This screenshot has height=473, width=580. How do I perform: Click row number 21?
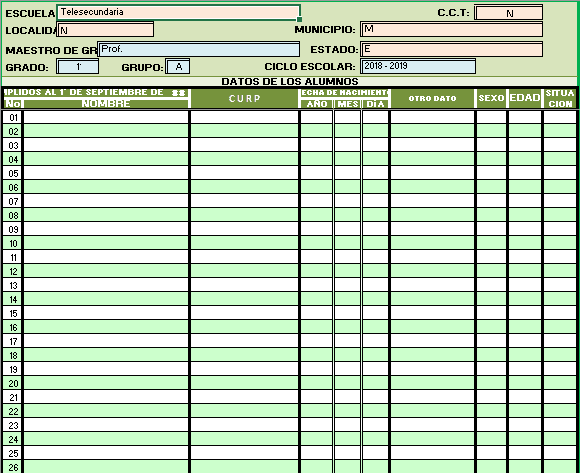pos(13,397)
